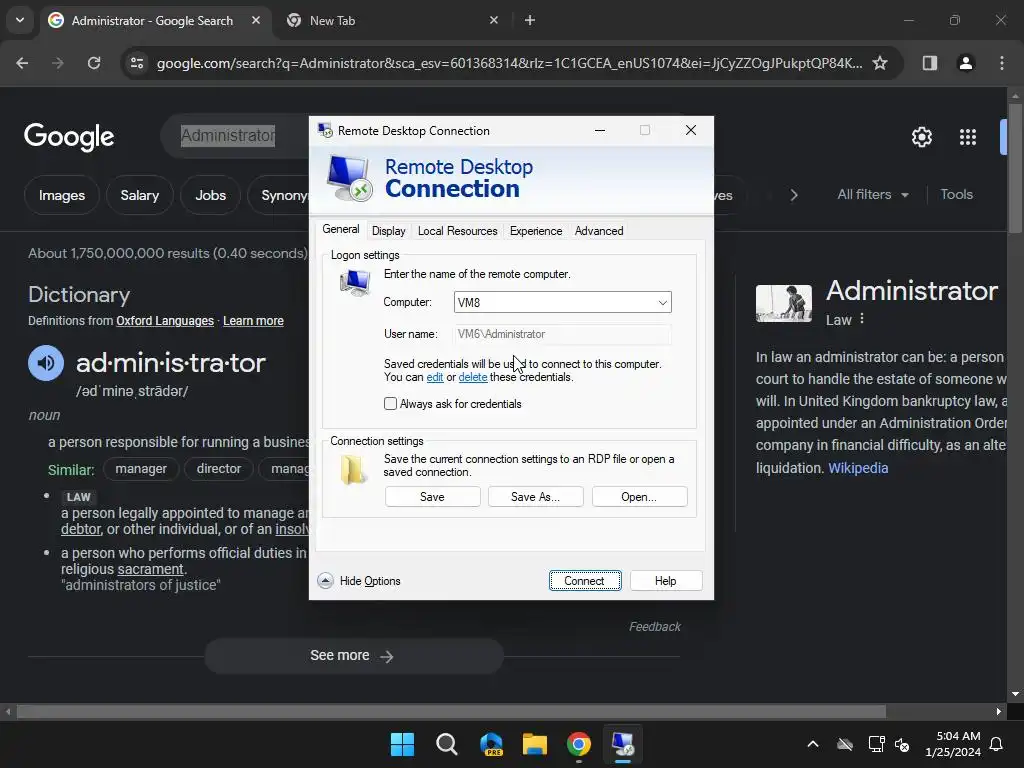Viewport: 1024px width, 768px height.
Task: Click the Open... saved connection button
Action: [x=639, y=497]
